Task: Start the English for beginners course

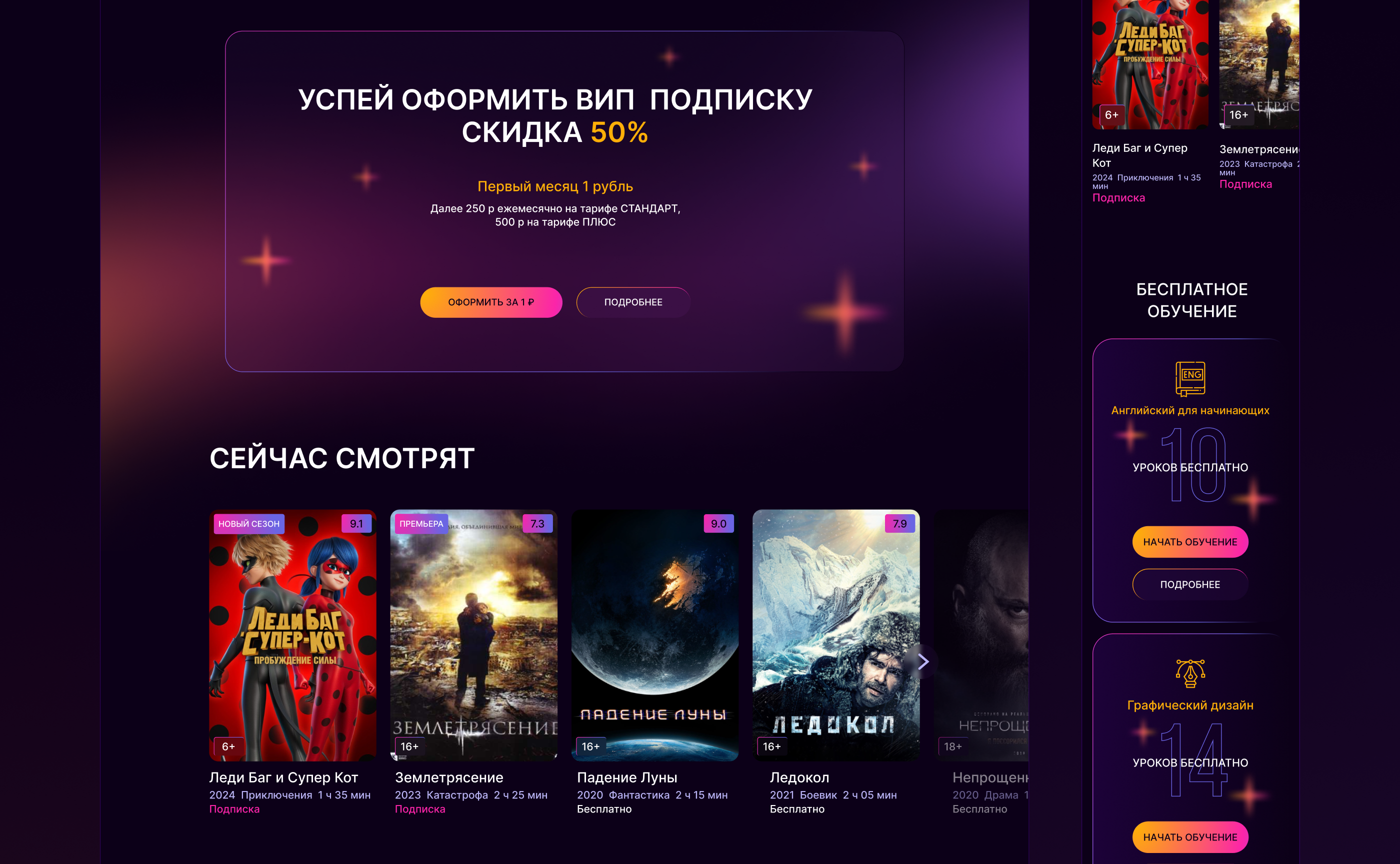Action: coord(1190,542)
